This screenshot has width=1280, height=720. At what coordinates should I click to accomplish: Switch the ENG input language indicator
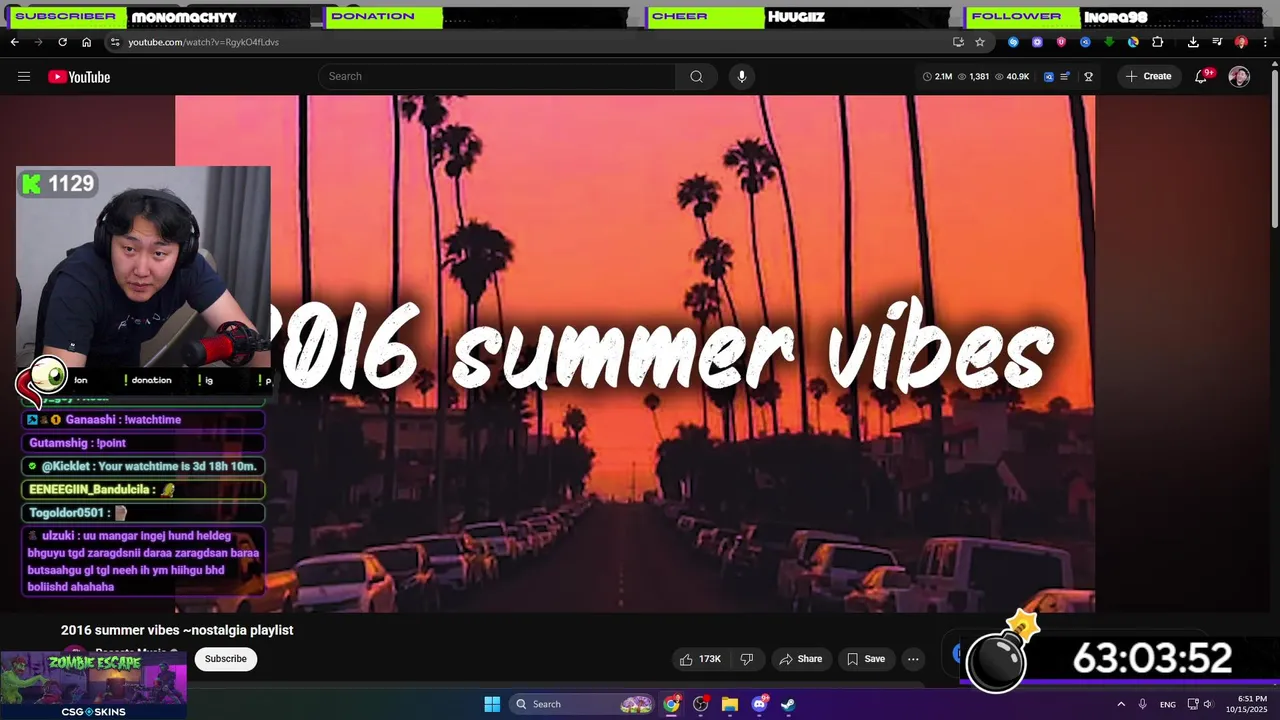1167,704
